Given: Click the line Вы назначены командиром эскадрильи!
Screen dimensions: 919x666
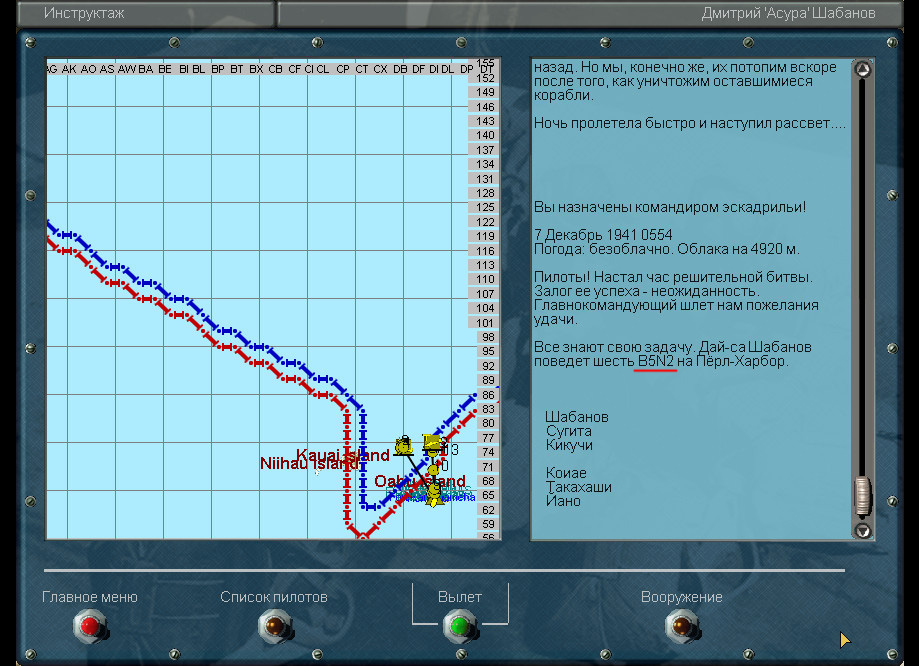Looking at the screenshot, I should (670, 207).
